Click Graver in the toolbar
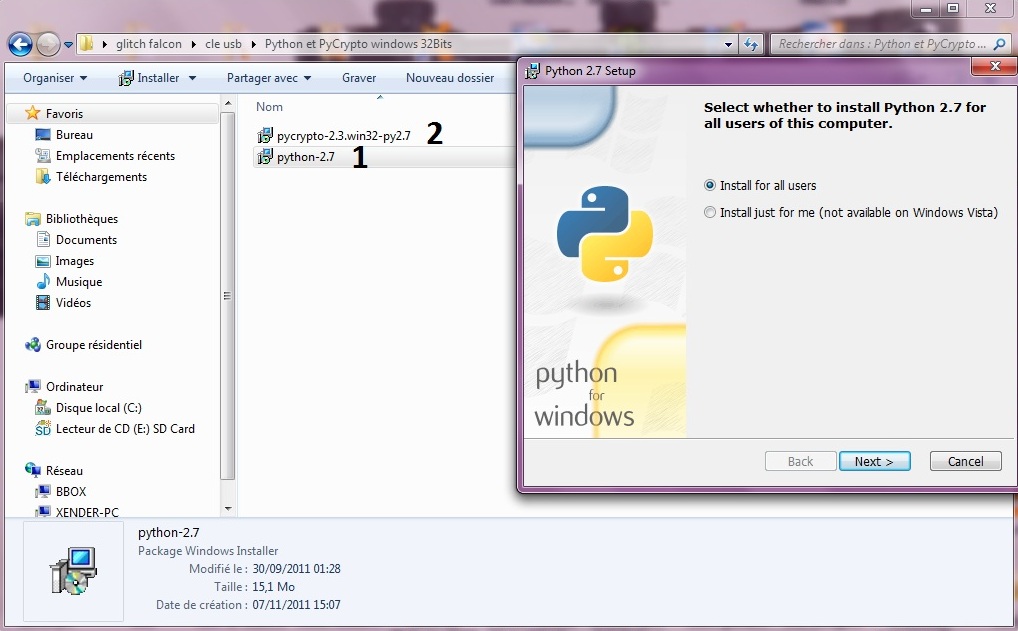 tap(359, 78)
